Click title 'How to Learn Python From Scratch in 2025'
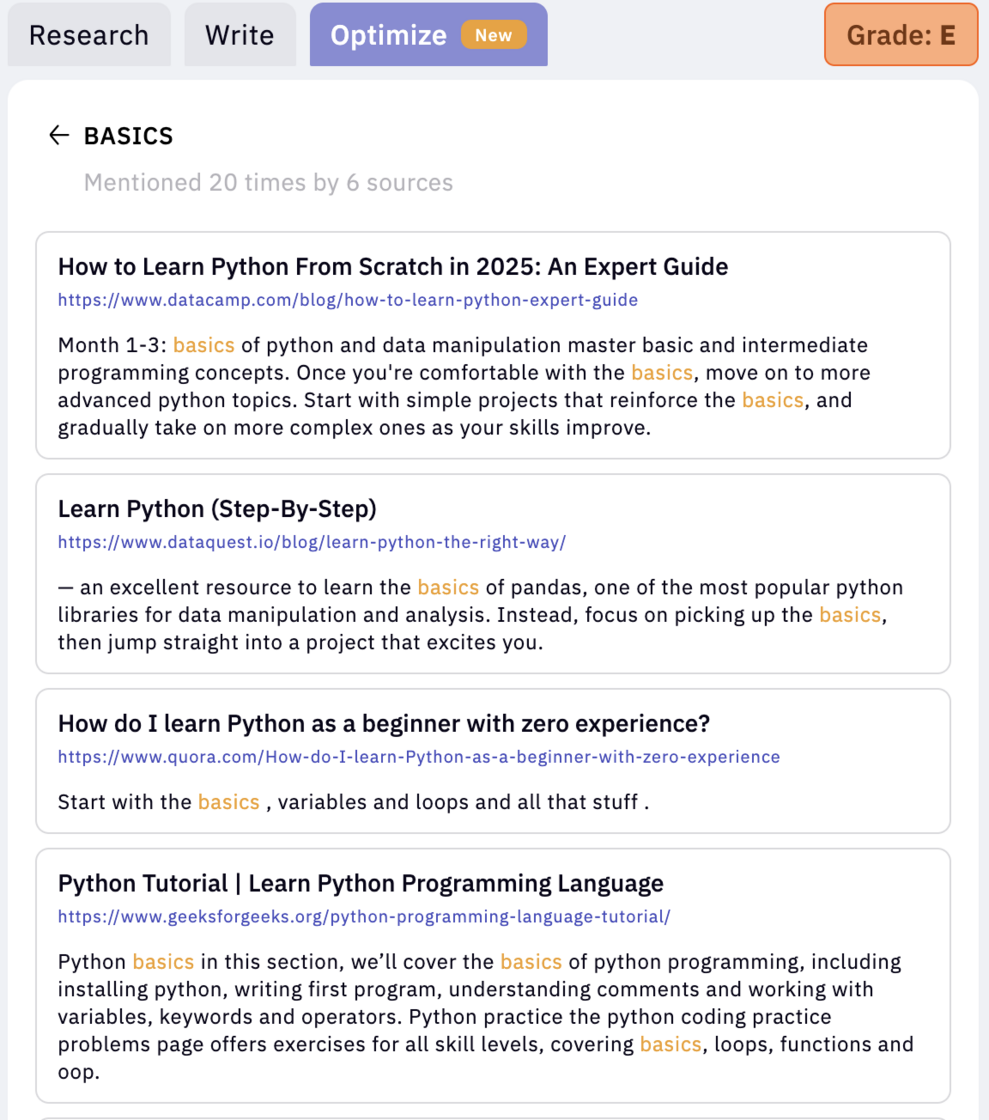The height and width of the screenshot is (1120, 989). click(x=393, y=266)
